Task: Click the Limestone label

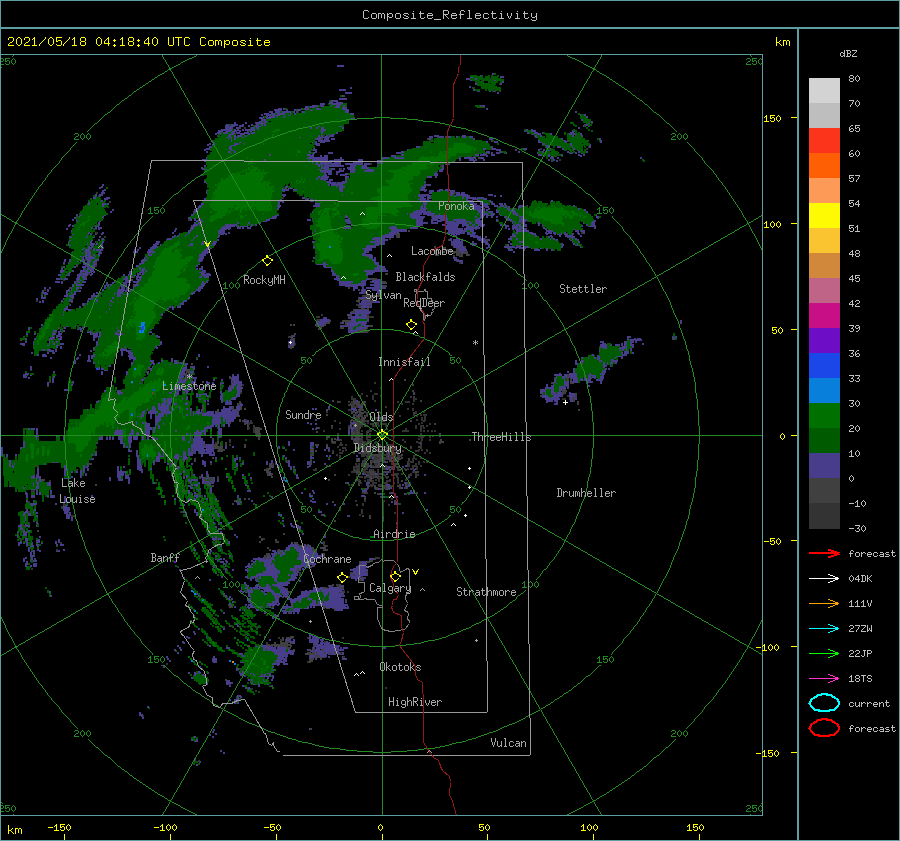Action: pyautogui.click(x=189, y=386)
